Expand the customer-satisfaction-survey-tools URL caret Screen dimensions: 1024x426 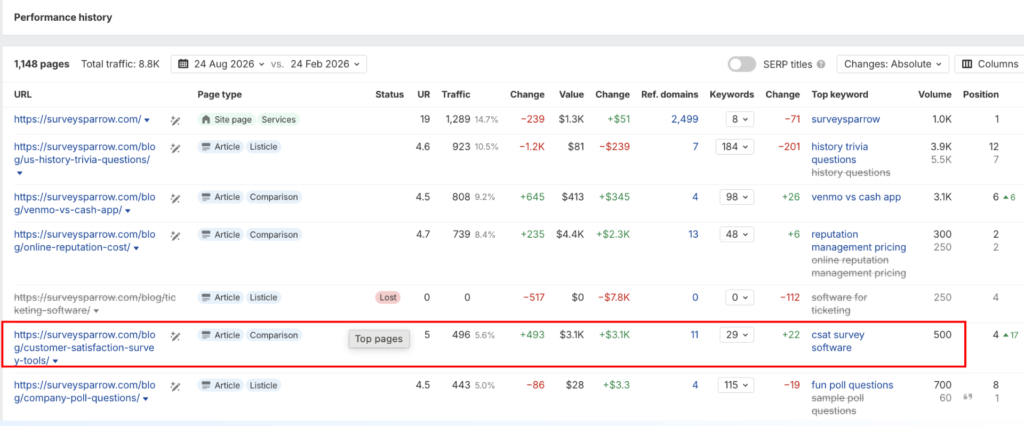coord(56,361)
